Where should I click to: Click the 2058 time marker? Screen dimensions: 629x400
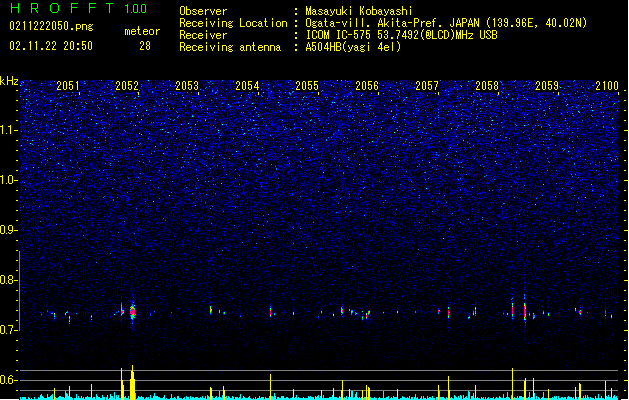click(487, 86)
